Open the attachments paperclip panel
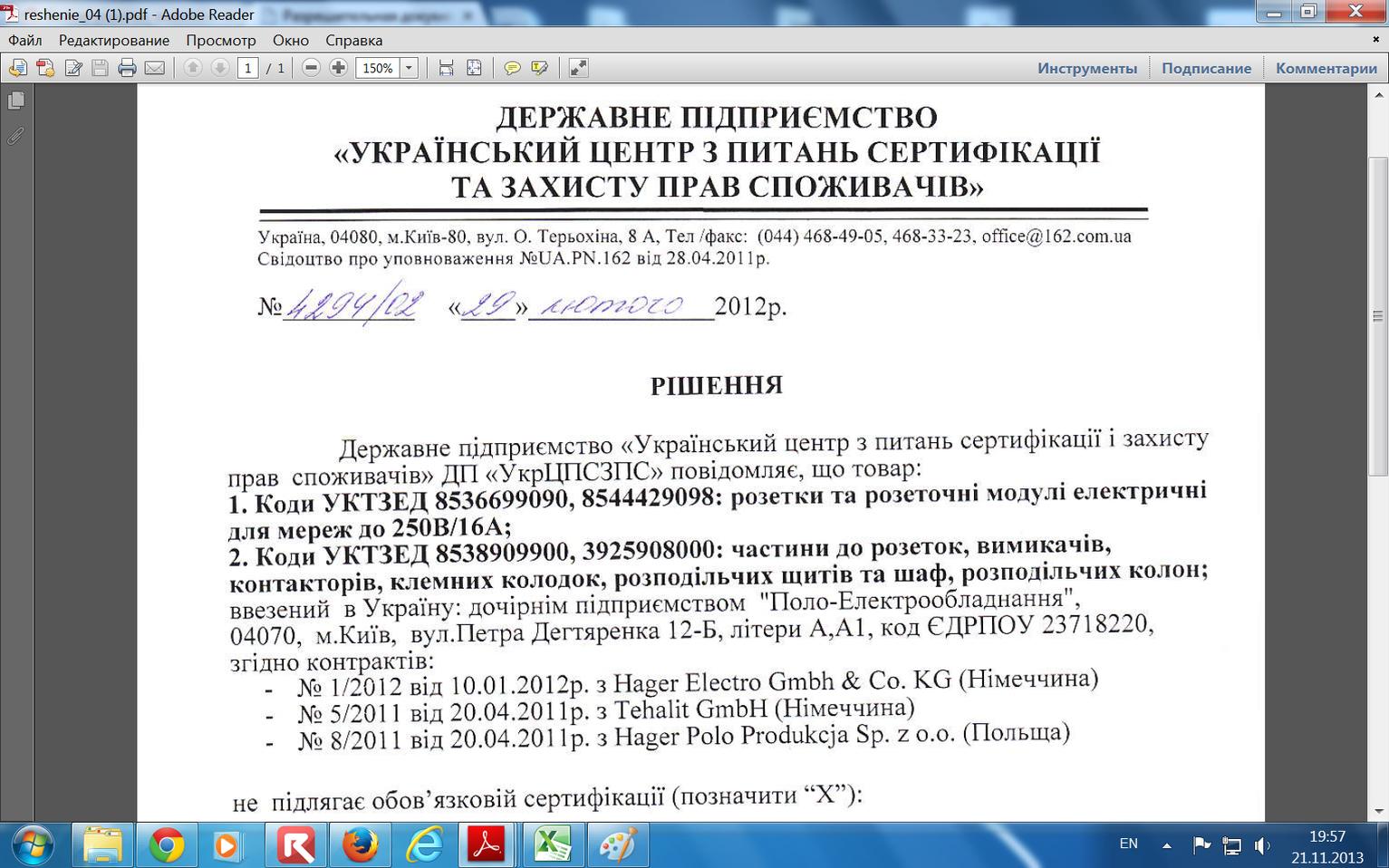Image resolution: width=1389 pixels, height=868 pixels. (x=15, y=136)
